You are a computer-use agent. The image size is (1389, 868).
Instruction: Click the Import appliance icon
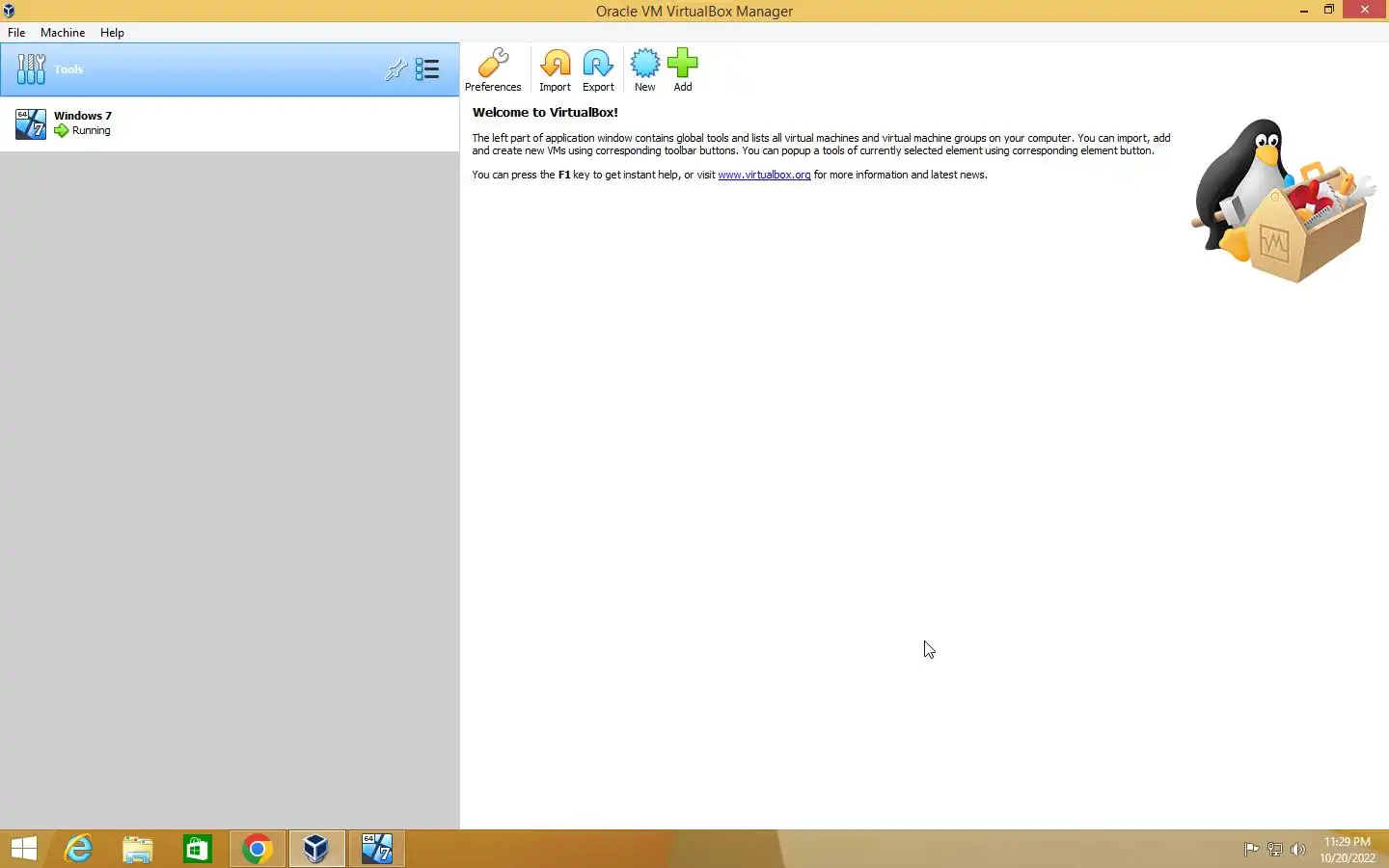[555, 69]
